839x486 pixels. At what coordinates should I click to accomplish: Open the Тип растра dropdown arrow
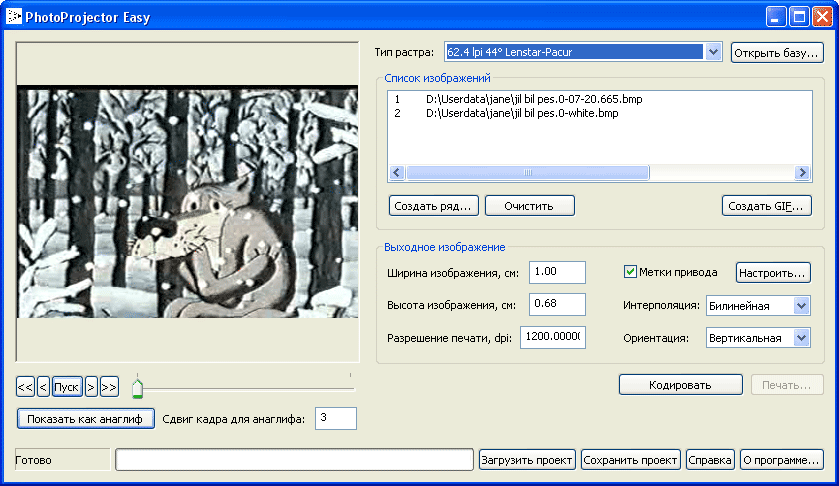point(713,52)
